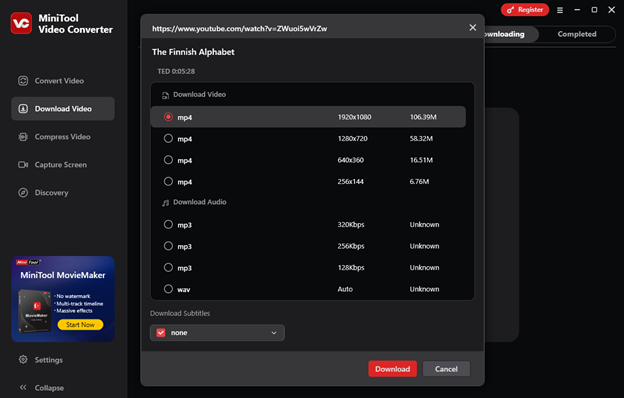Select mp4 1280x720 radio button
This screenshot has height=398, width=624.
[x=168, y=138]
